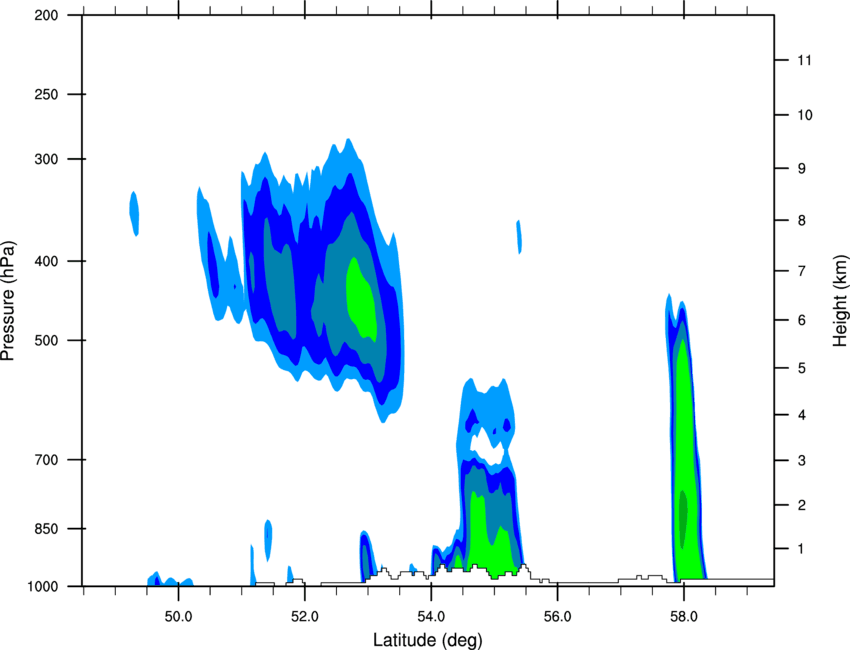Click the dark green core of the 58.0 latitude plume

(x=683, y=519)
